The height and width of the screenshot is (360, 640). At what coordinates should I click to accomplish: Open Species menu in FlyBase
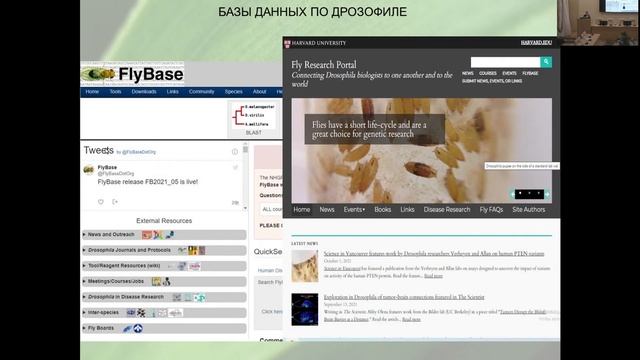(x=233, y=92)
